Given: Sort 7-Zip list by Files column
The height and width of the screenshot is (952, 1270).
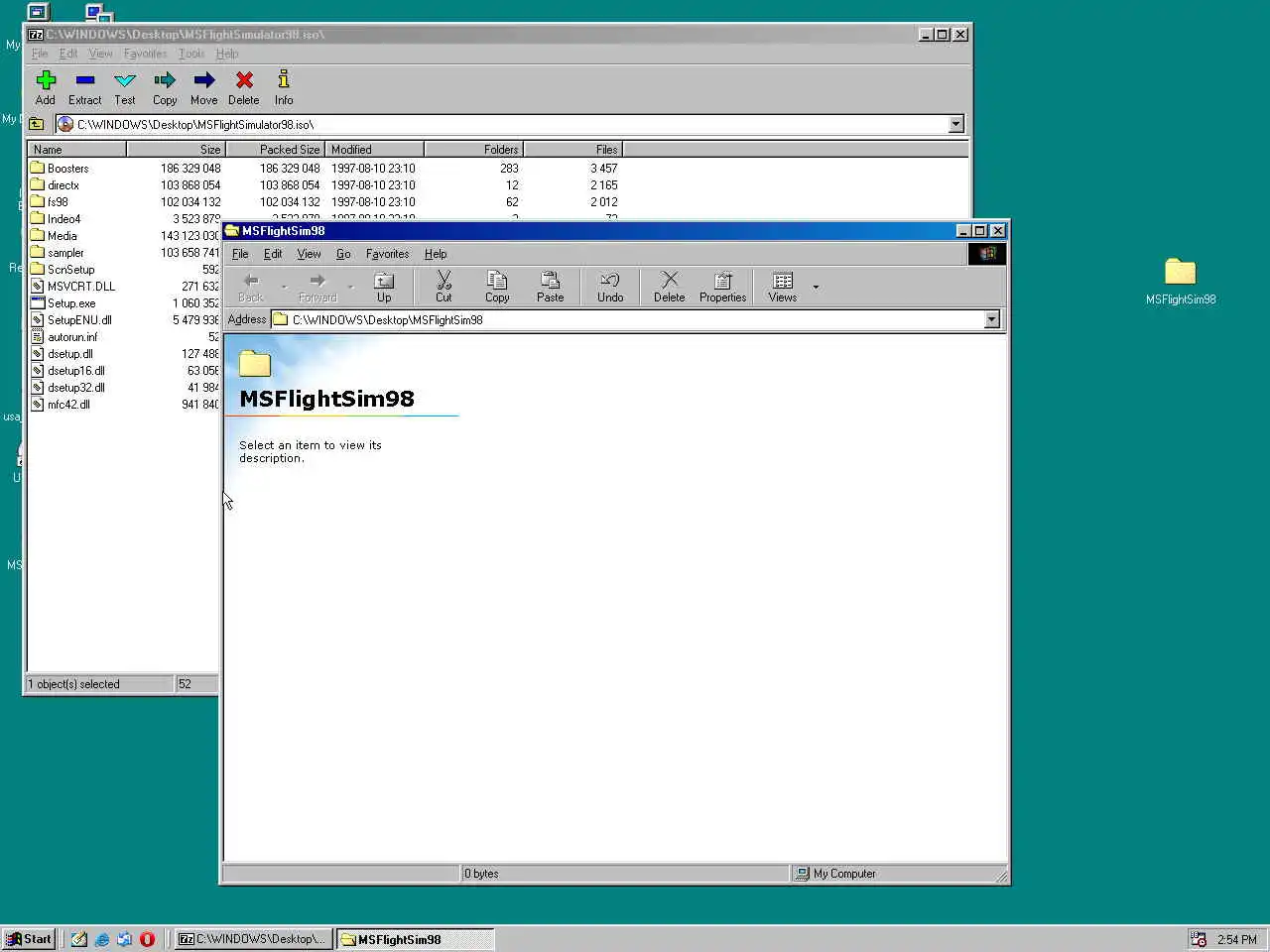Looking at the screenshot, I should (x=573, y=150).
